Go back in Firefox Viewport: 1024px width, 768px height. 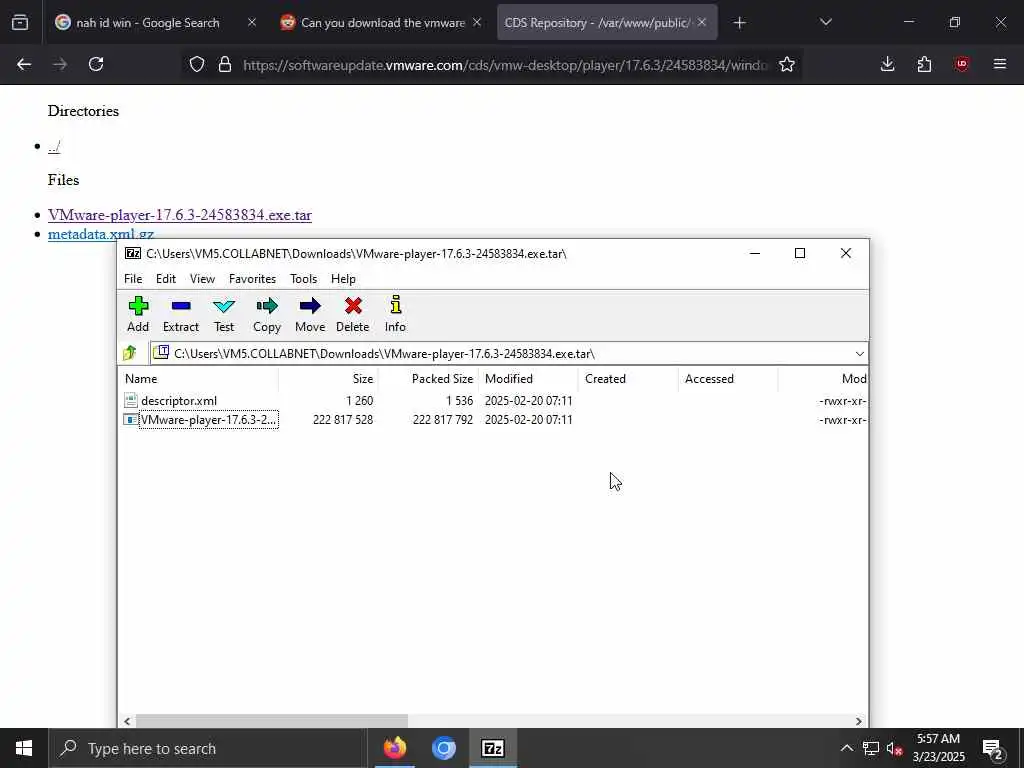tap(24, 64)
